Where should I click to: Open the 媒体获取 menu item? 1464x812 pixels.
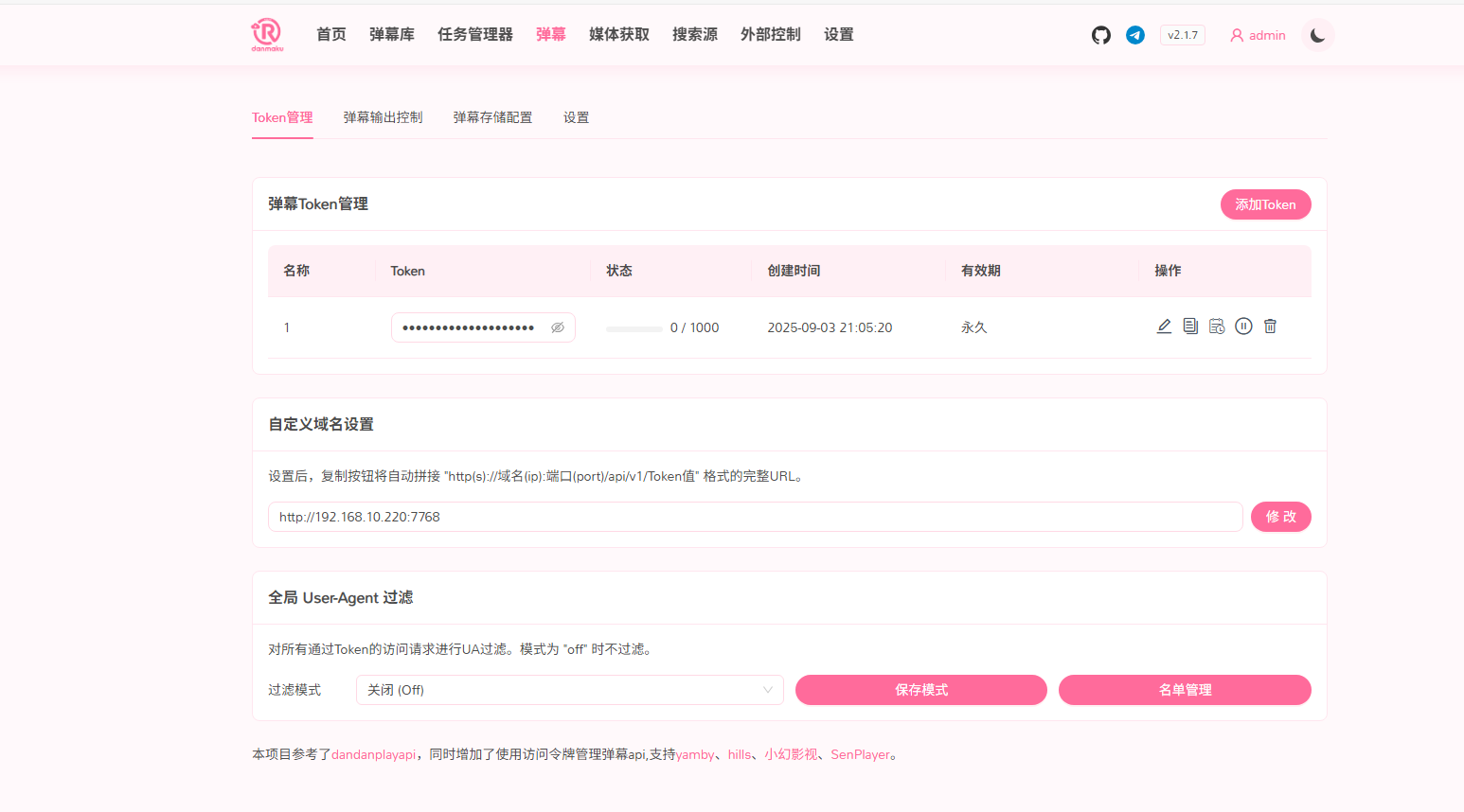(618, 34)
